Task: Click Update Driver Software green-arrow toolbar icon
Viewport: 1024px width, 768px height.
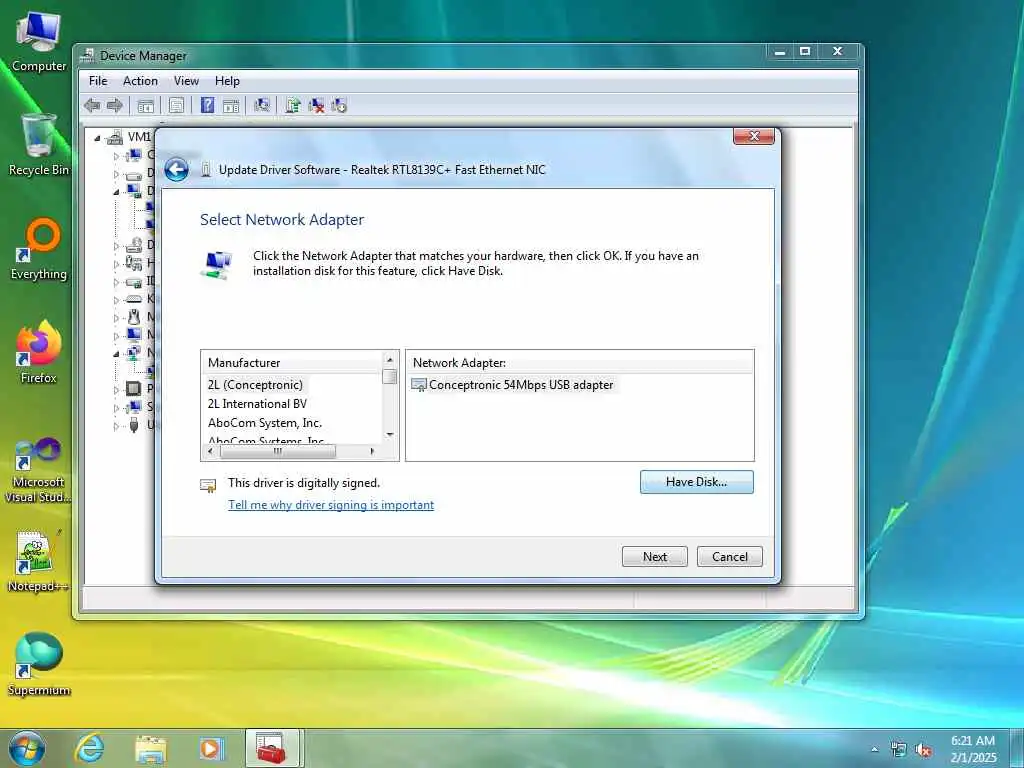Action: coord(293,105)
